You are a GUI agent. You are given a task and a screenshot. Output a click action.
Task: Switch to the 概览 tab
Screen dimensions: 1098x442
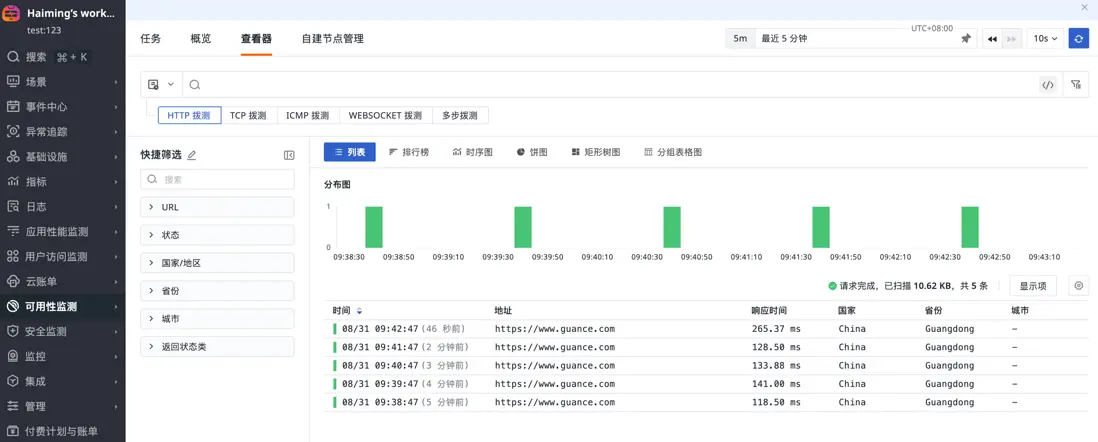(x=200, y=38)
